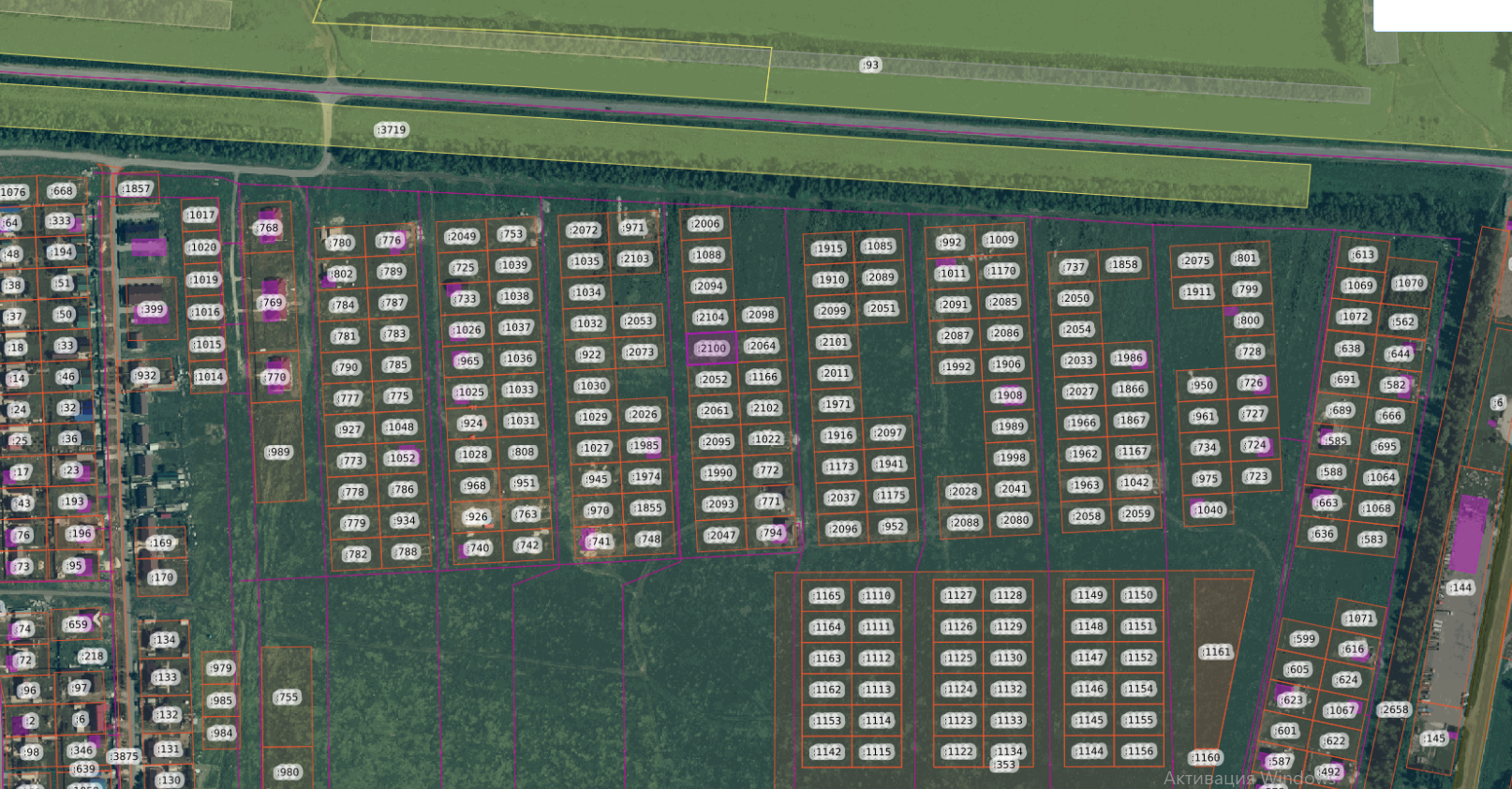
Task: Click parcel label 1040
Action: (x=1208, y=510)
